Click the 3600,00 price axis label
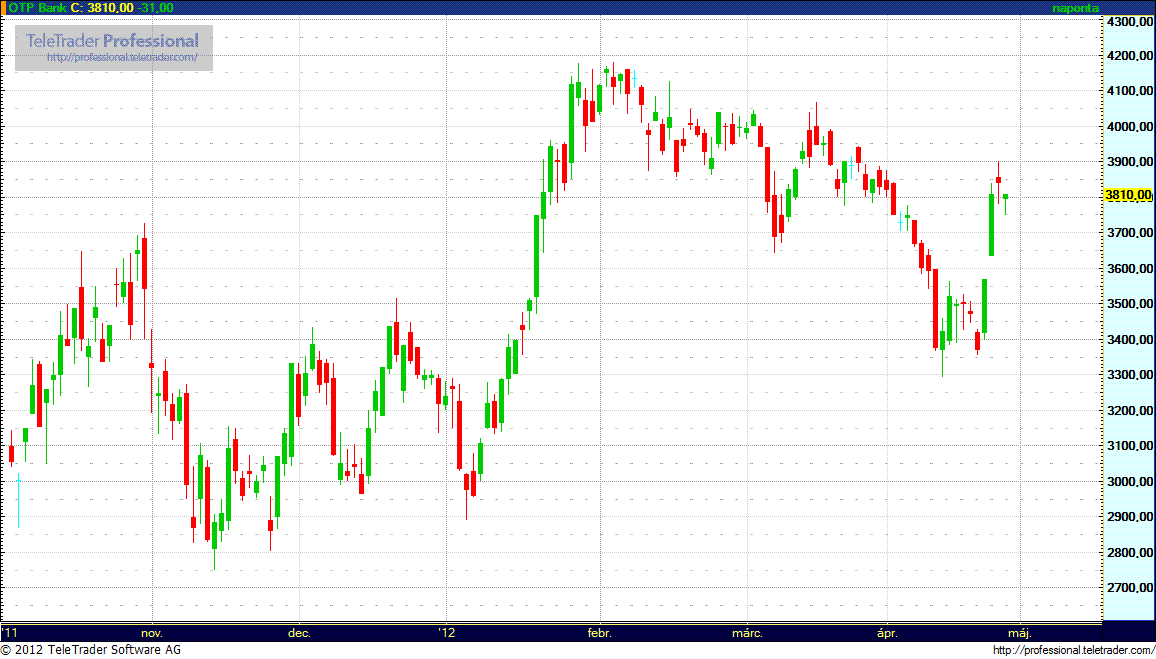This screenshot has height=659, width=1156. (1128, 268)
